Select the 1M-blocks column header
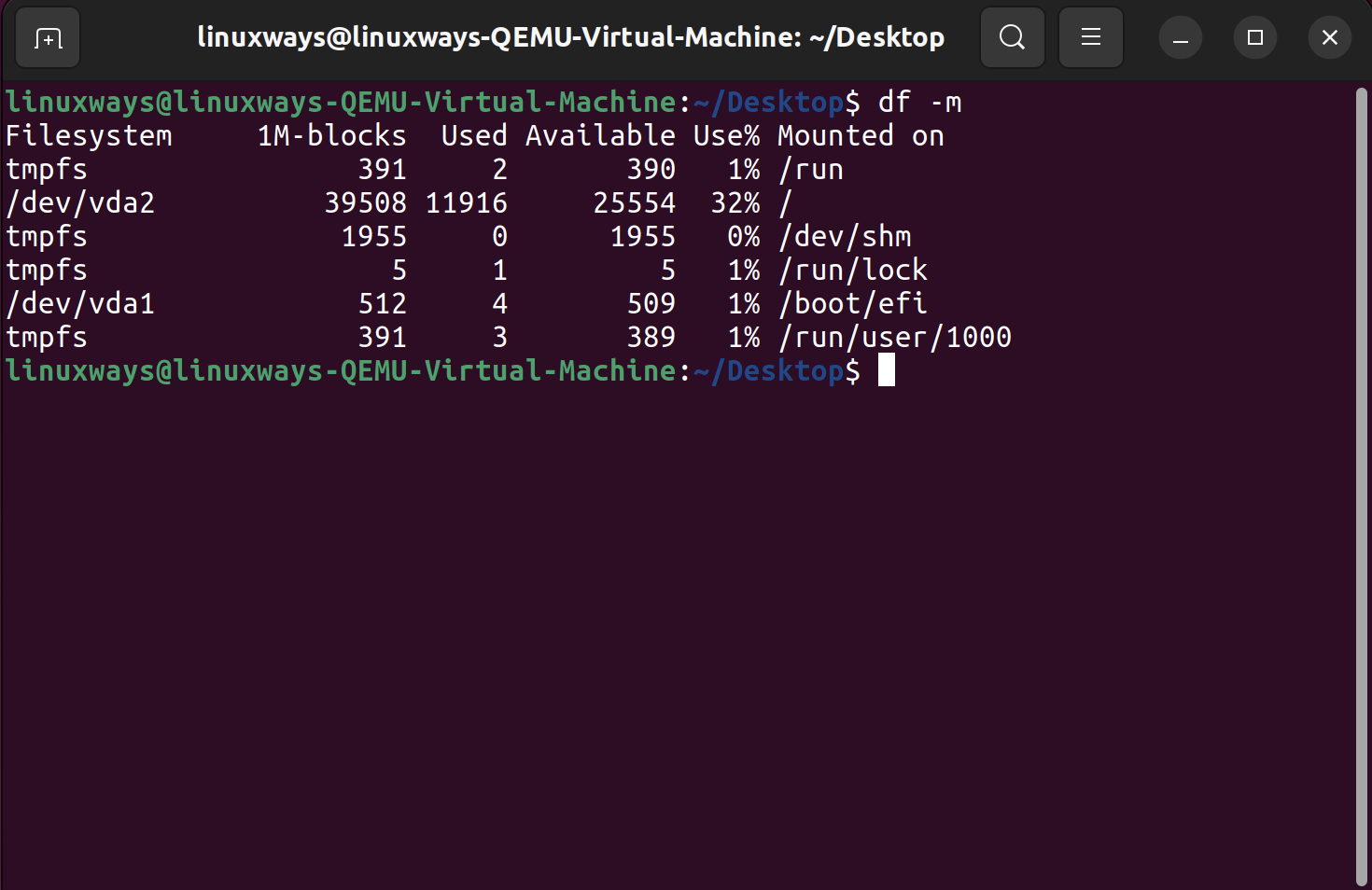Screen dimensions: 1372x890 pyautogui.click(x=331, y=135)
